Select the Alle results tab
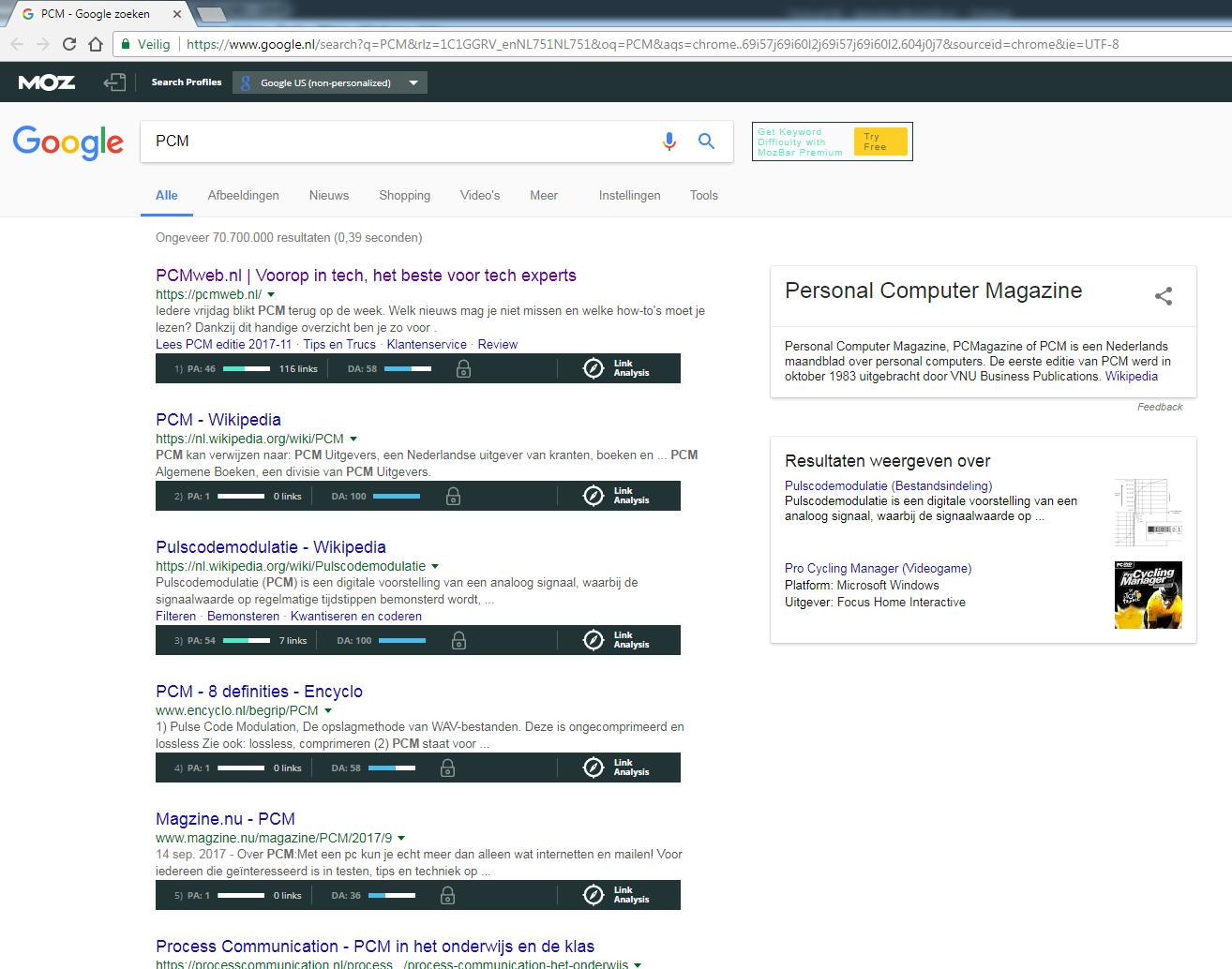This screenshot has width=1232, height=969. (167, 195)
